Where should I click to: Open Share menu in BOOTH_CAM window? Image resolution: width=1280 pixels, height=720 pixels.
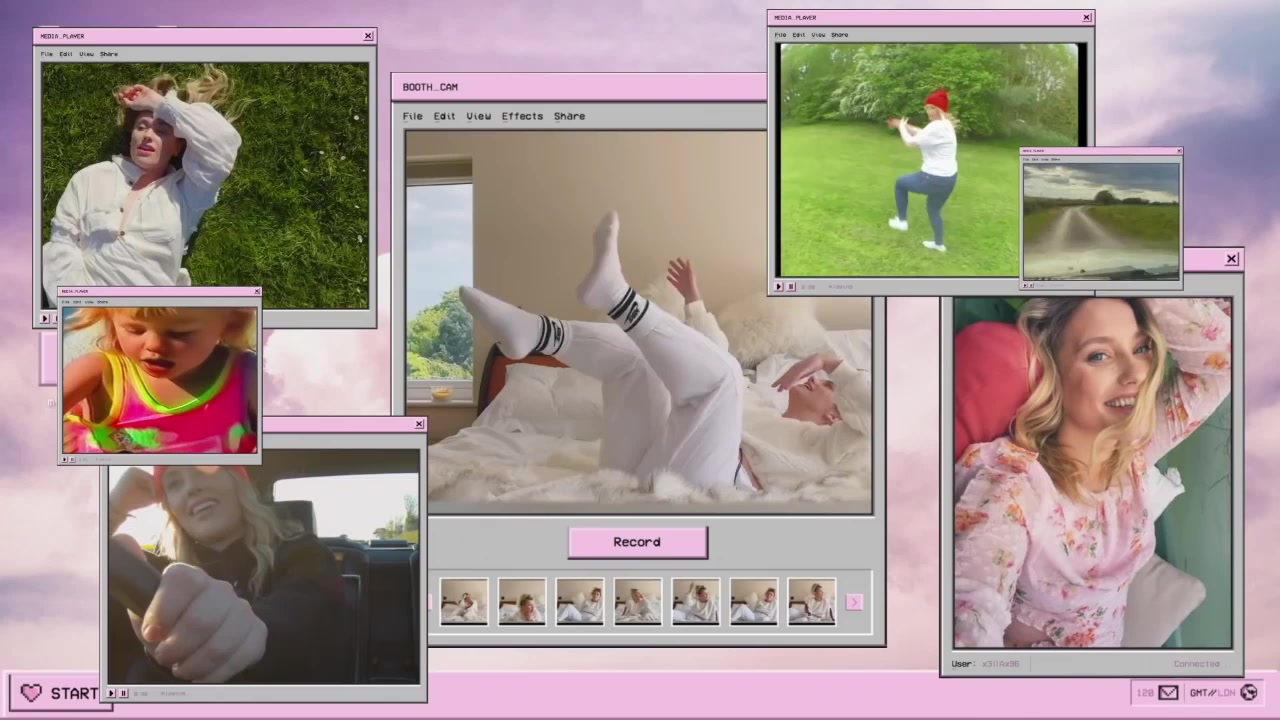(569, 116)
